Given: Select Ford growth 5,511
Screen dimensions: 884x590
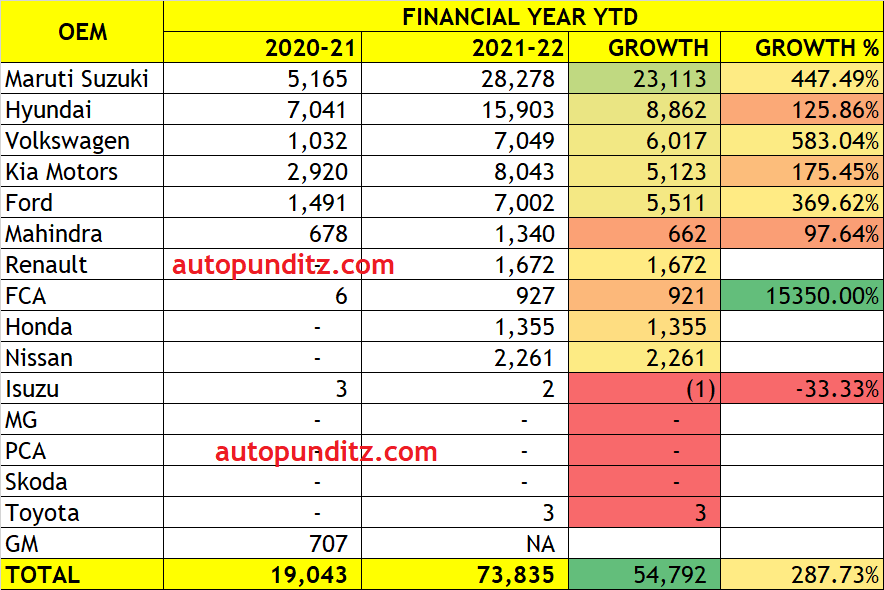Looking at the screenshot, I should (644, 202).
